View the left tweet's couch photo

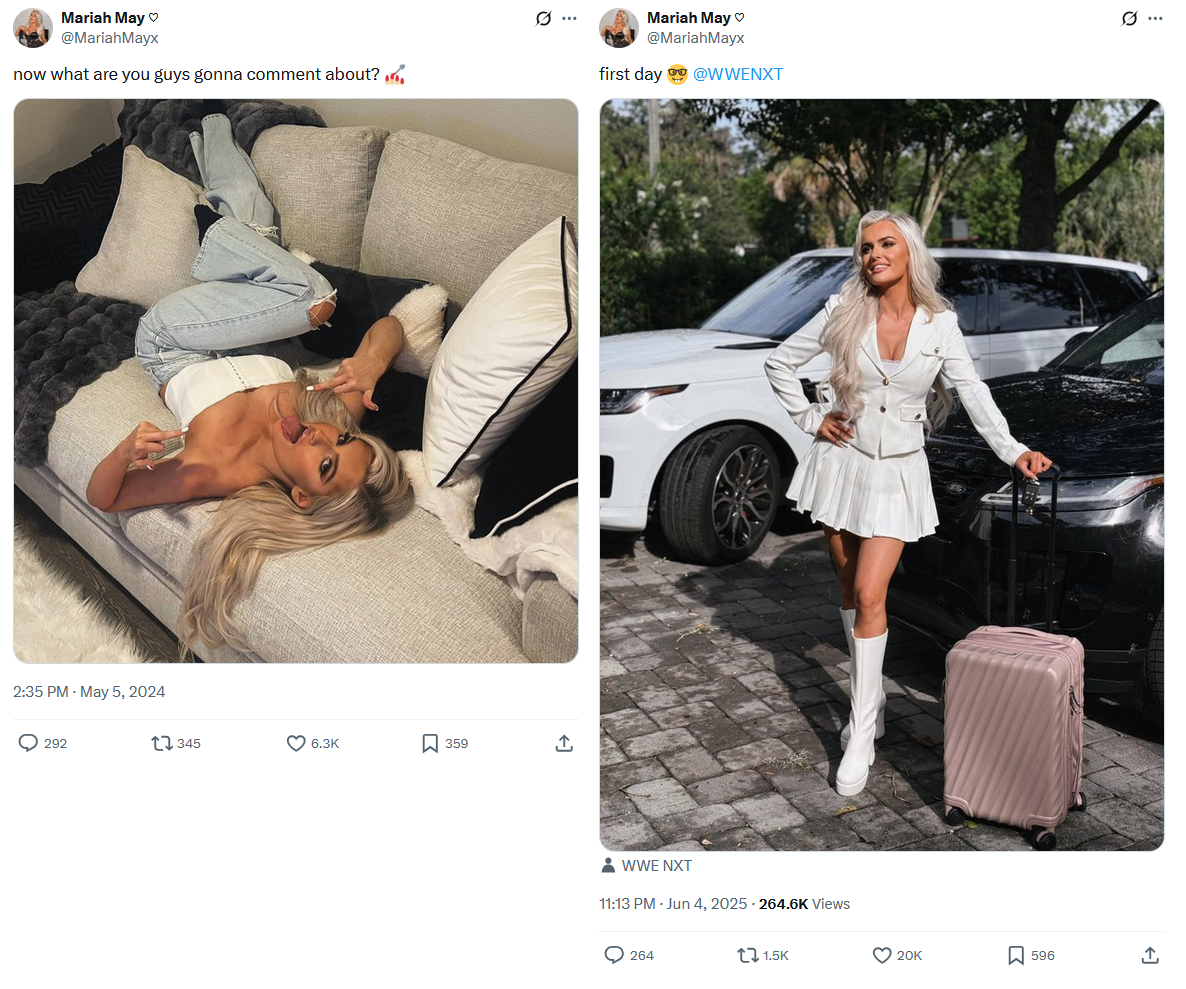pos(296,381)
